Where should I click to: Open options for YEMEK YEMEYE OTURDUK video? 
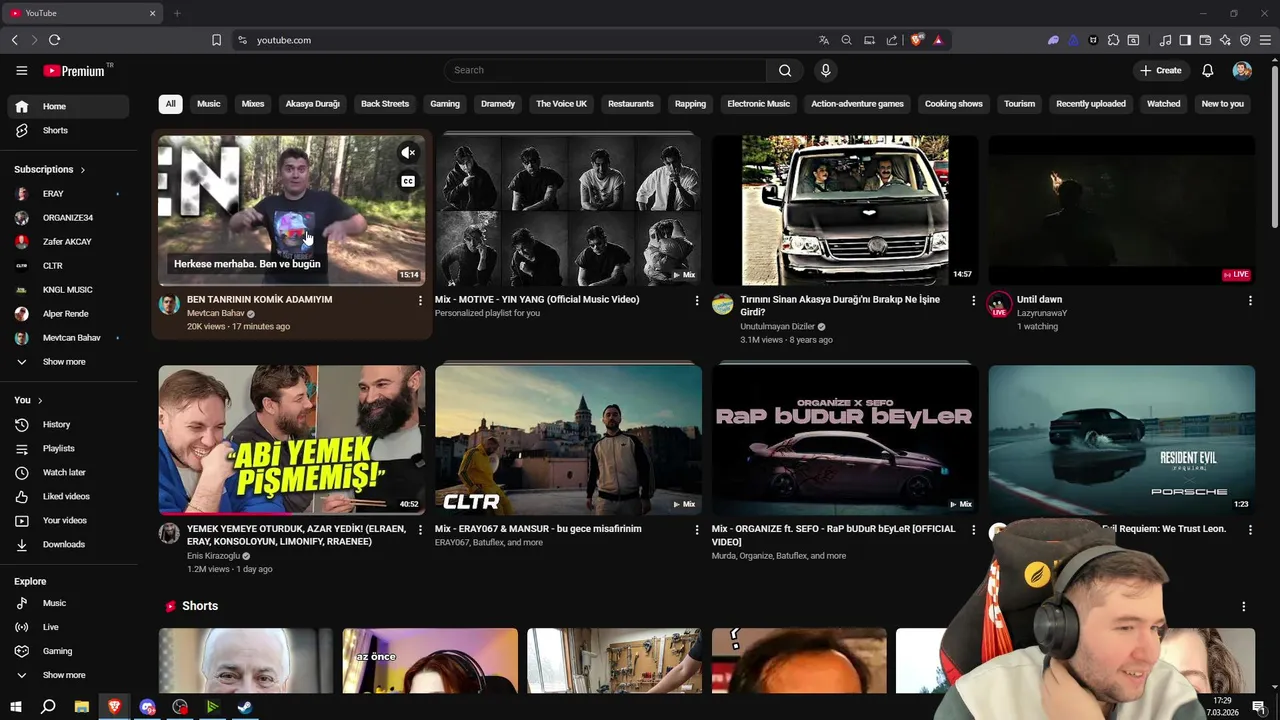tap(420, 529)
